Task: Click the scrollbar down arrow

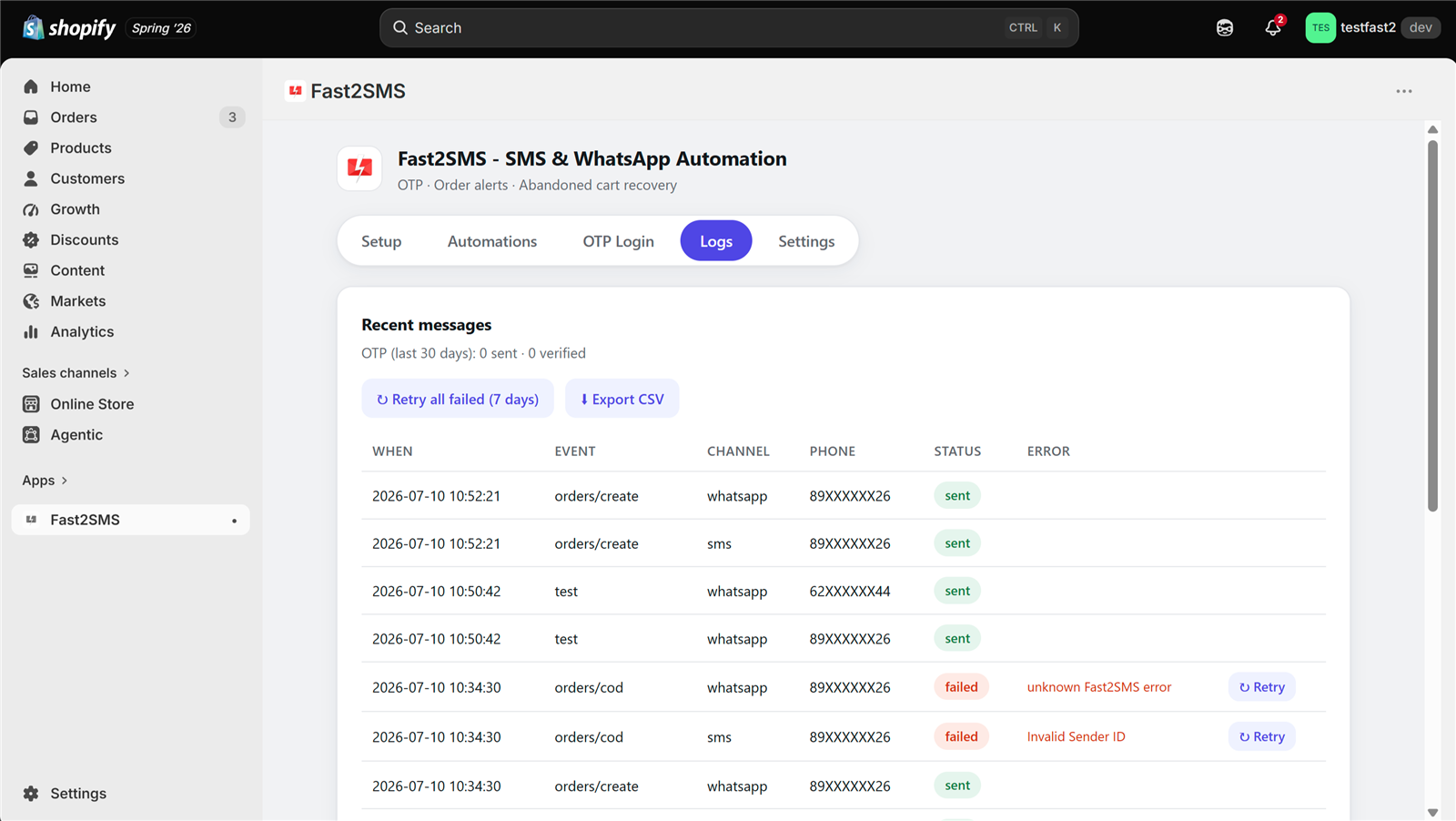Action: (1432, 813)
